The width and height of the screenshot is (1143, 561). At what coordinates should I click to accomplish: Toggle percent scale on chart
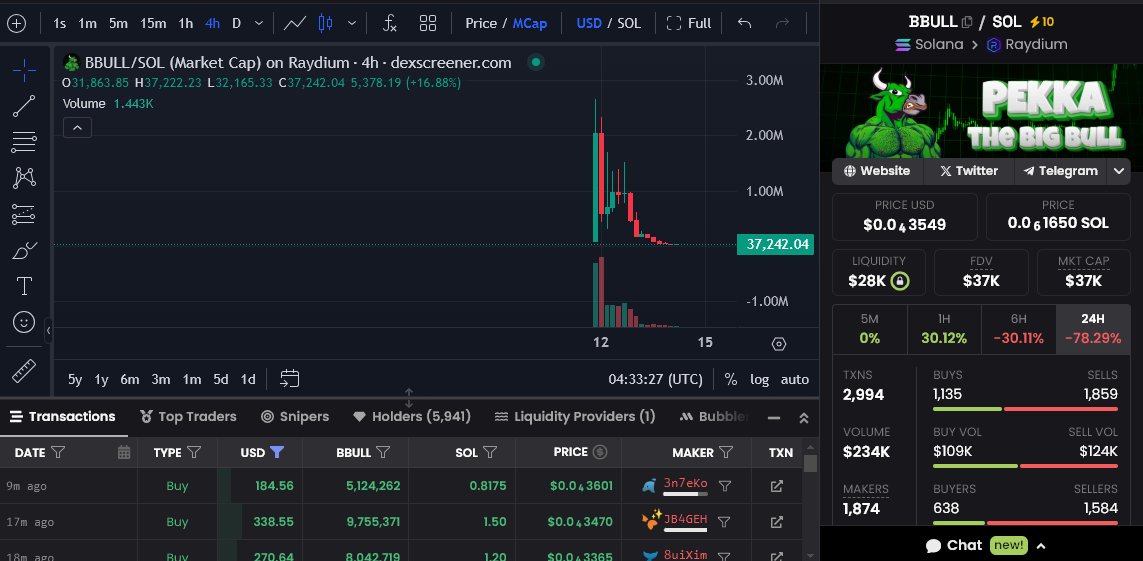pyautogui.click(x=730, y=379)
